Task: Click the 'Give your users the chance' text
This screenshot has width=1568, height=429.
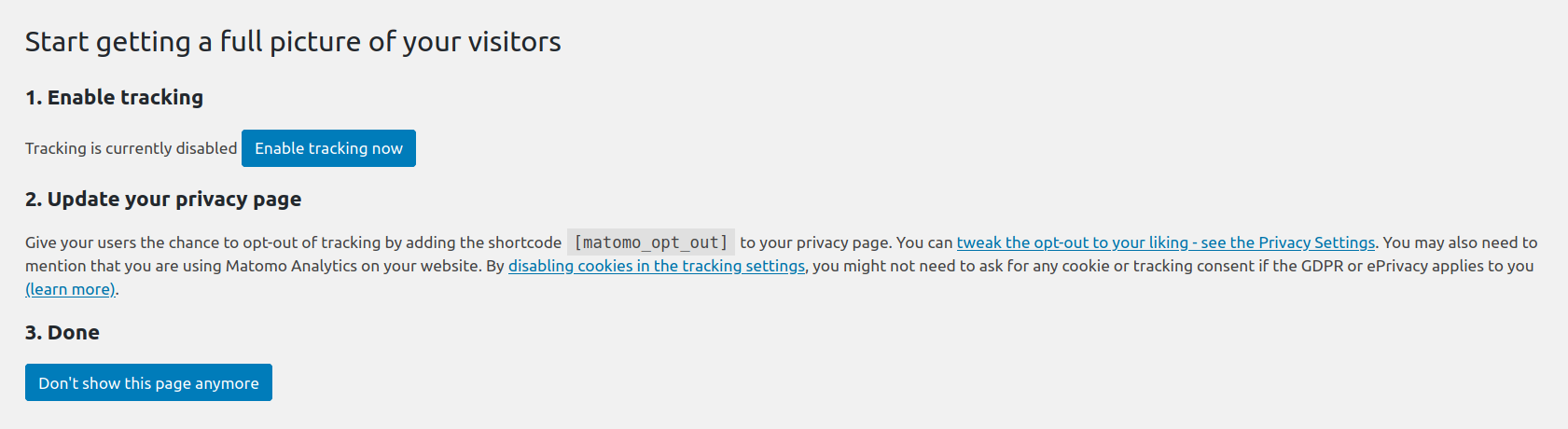Action: click(121, 242)
